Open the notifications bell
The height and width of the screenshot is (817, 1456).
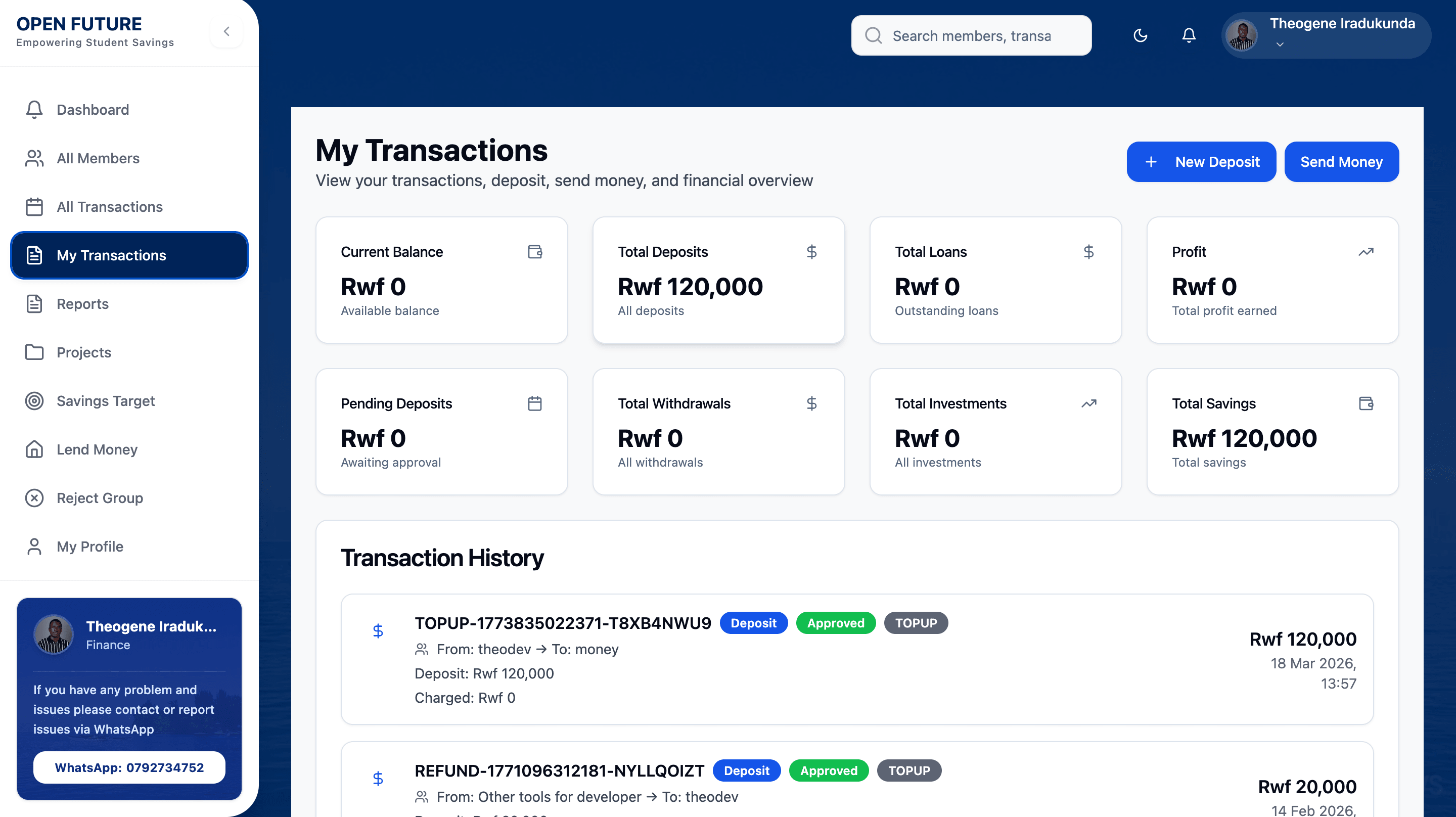(1189, 35)
